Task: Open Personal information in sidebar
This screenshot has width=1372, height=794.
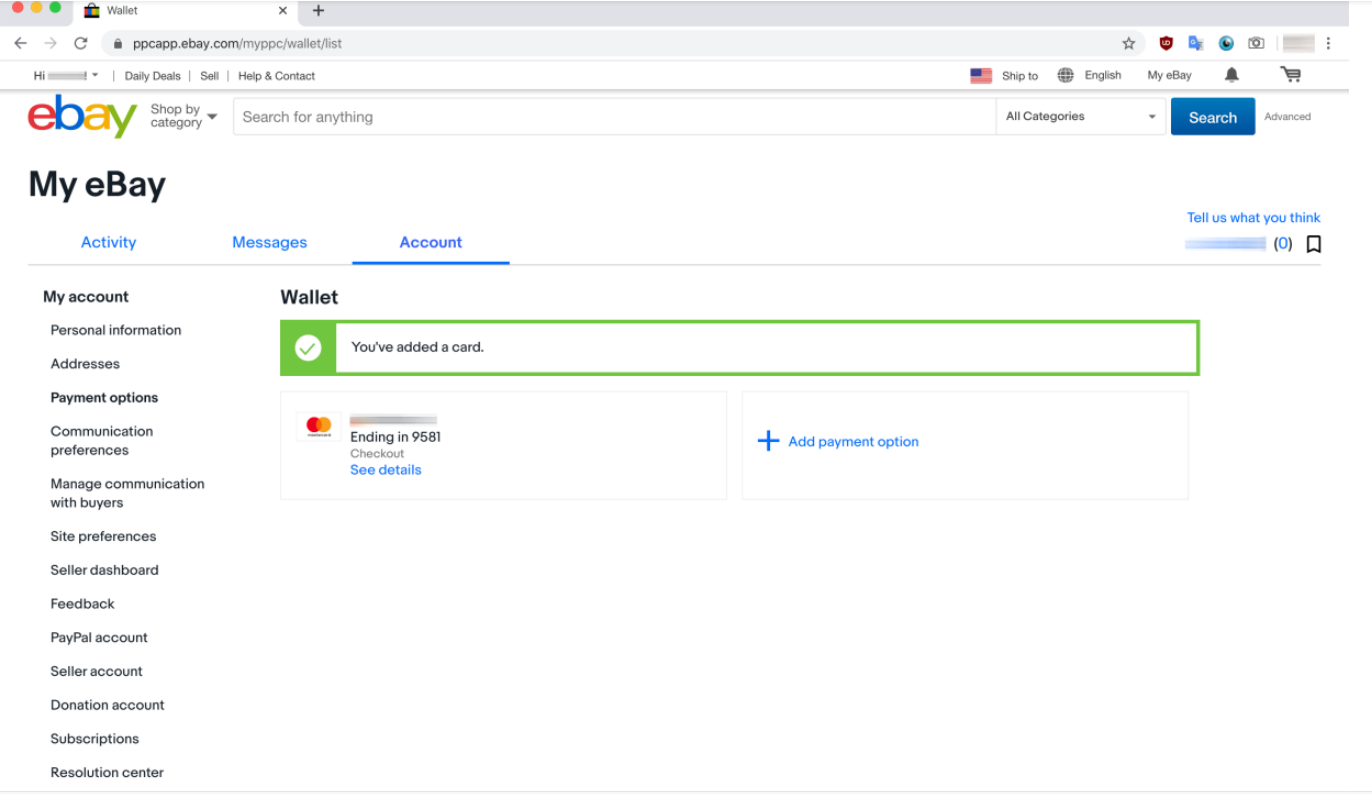Action: click(x=116, y=330)
